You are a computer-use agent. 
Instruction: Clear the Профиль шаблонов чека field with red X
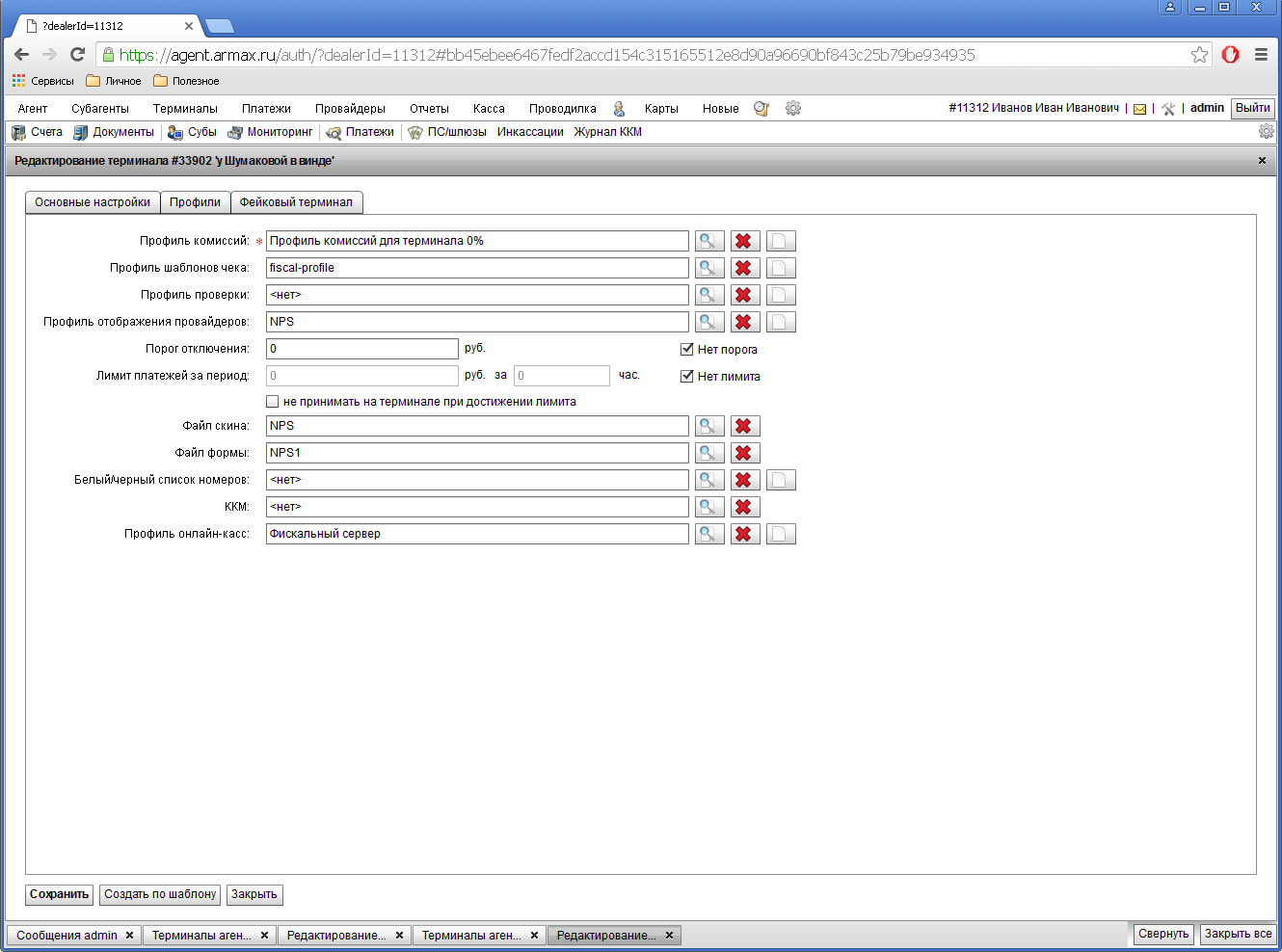click(x=744, y=268)
